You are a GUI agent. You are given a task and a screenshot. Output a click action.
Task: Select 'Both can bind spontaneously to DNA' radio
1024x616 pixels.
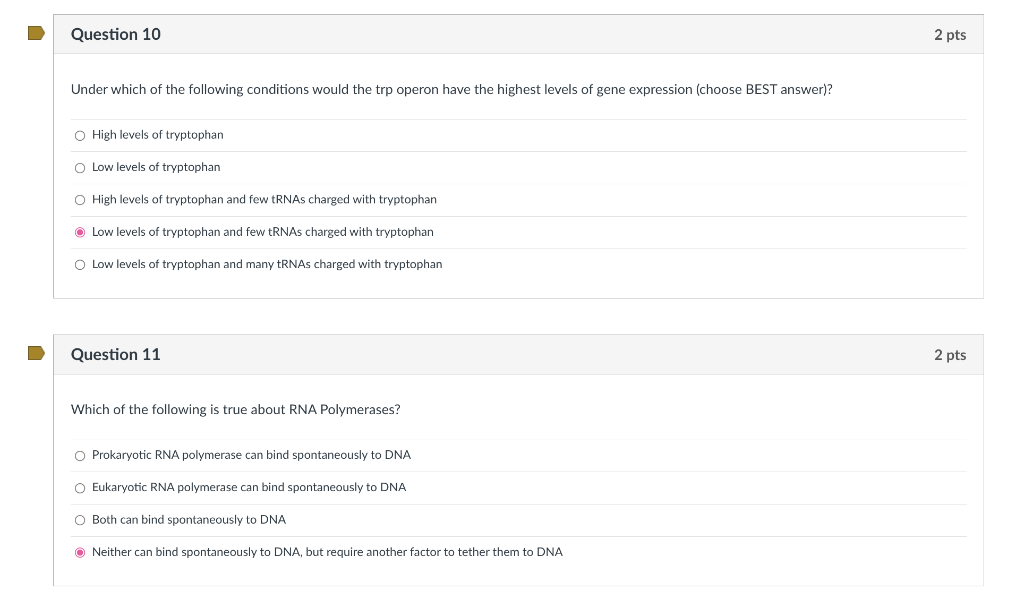[x=80, y=520]
